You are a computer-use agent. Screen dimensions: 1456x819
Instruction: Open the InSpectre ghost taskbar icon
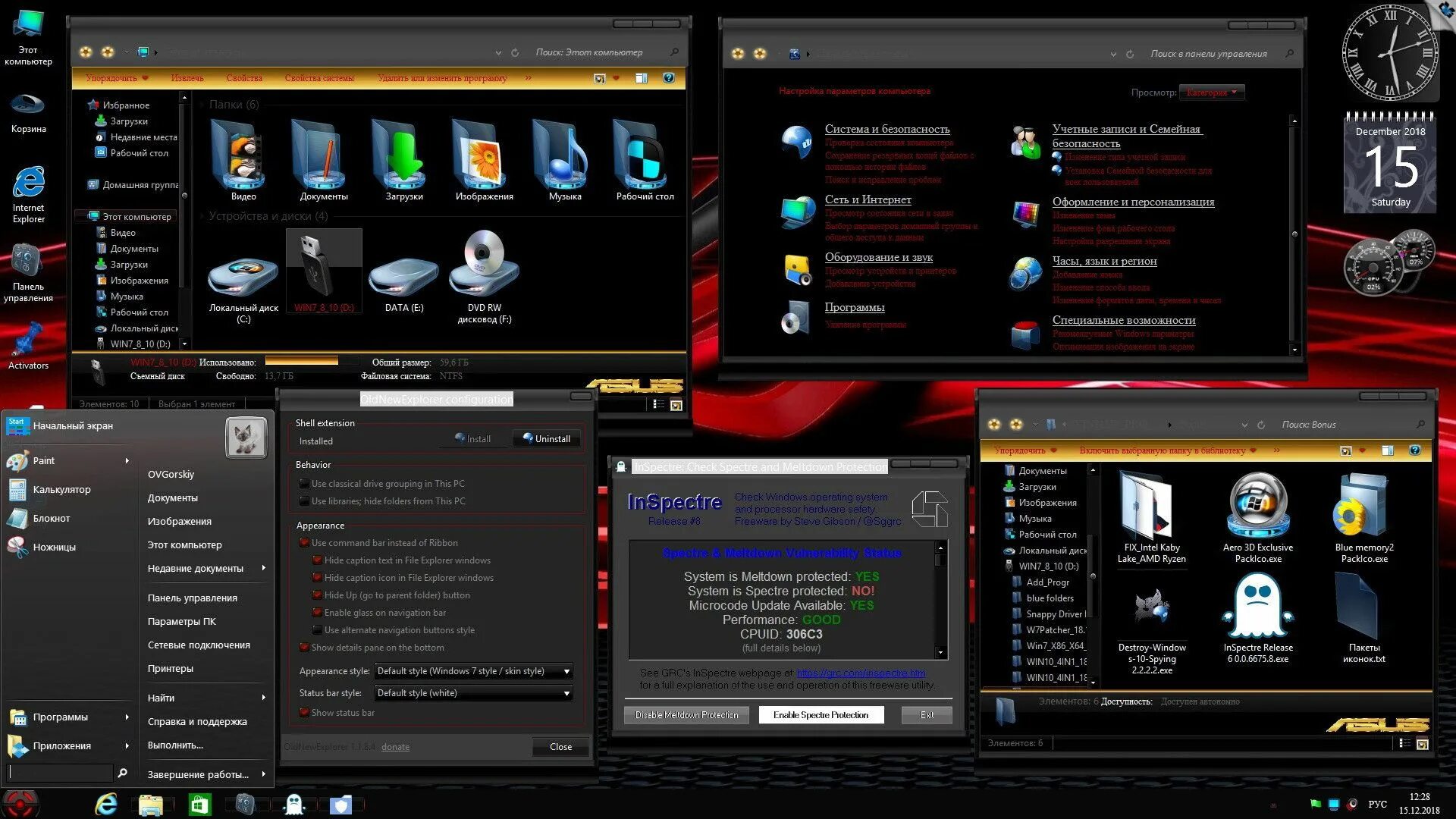tap(293, 804)
